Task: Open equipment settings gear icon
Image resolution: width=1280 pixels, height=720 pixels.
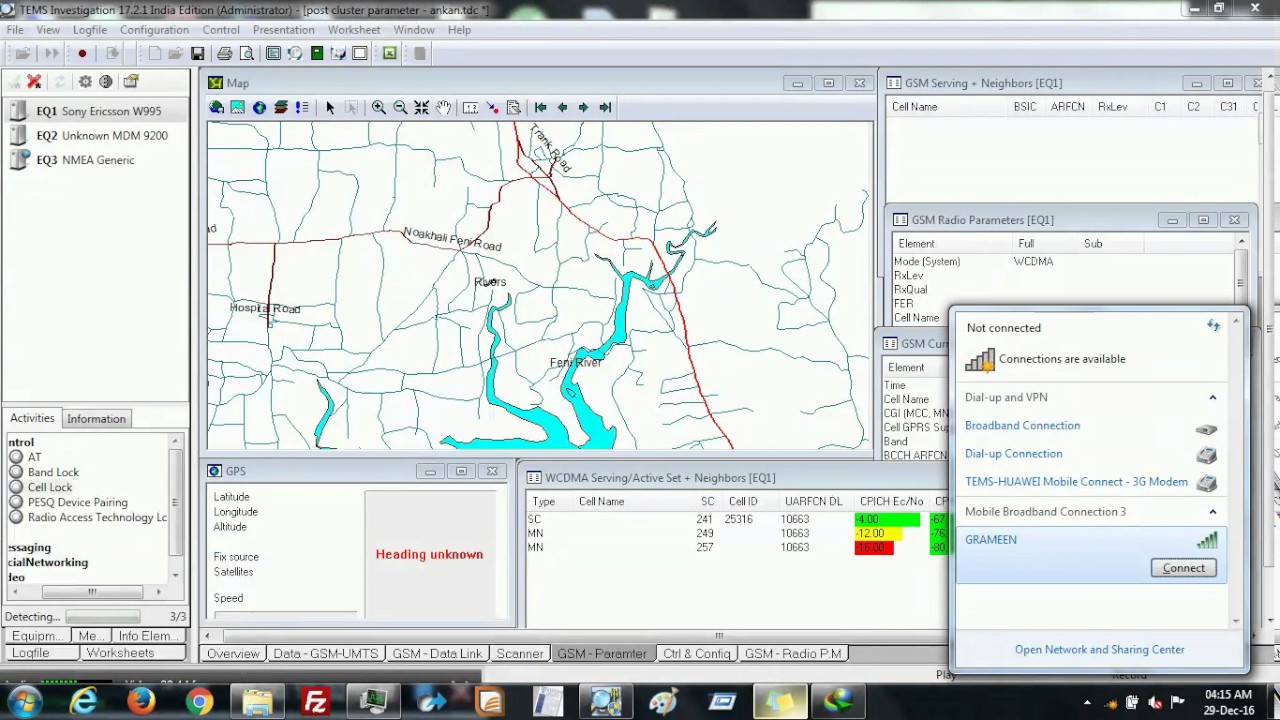Action: 85,82
